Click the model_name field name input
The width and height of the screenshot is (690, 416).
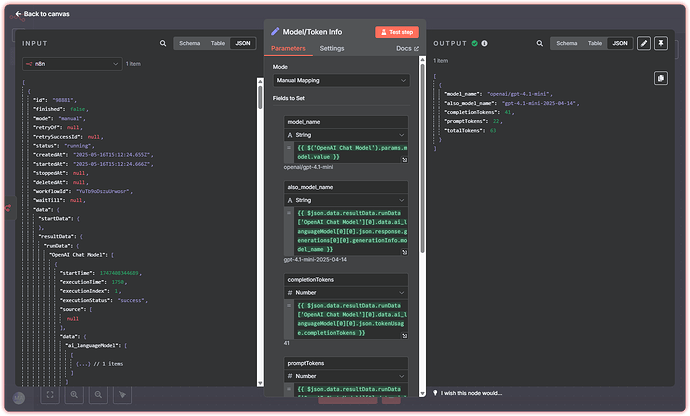tap(346, 122)
